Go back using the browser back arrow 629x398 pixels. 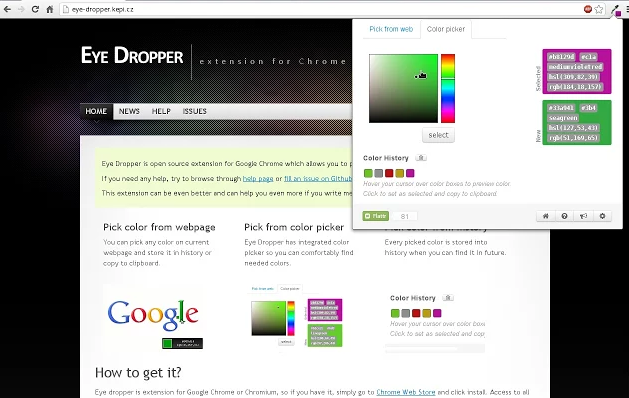[x=7, y=9]
